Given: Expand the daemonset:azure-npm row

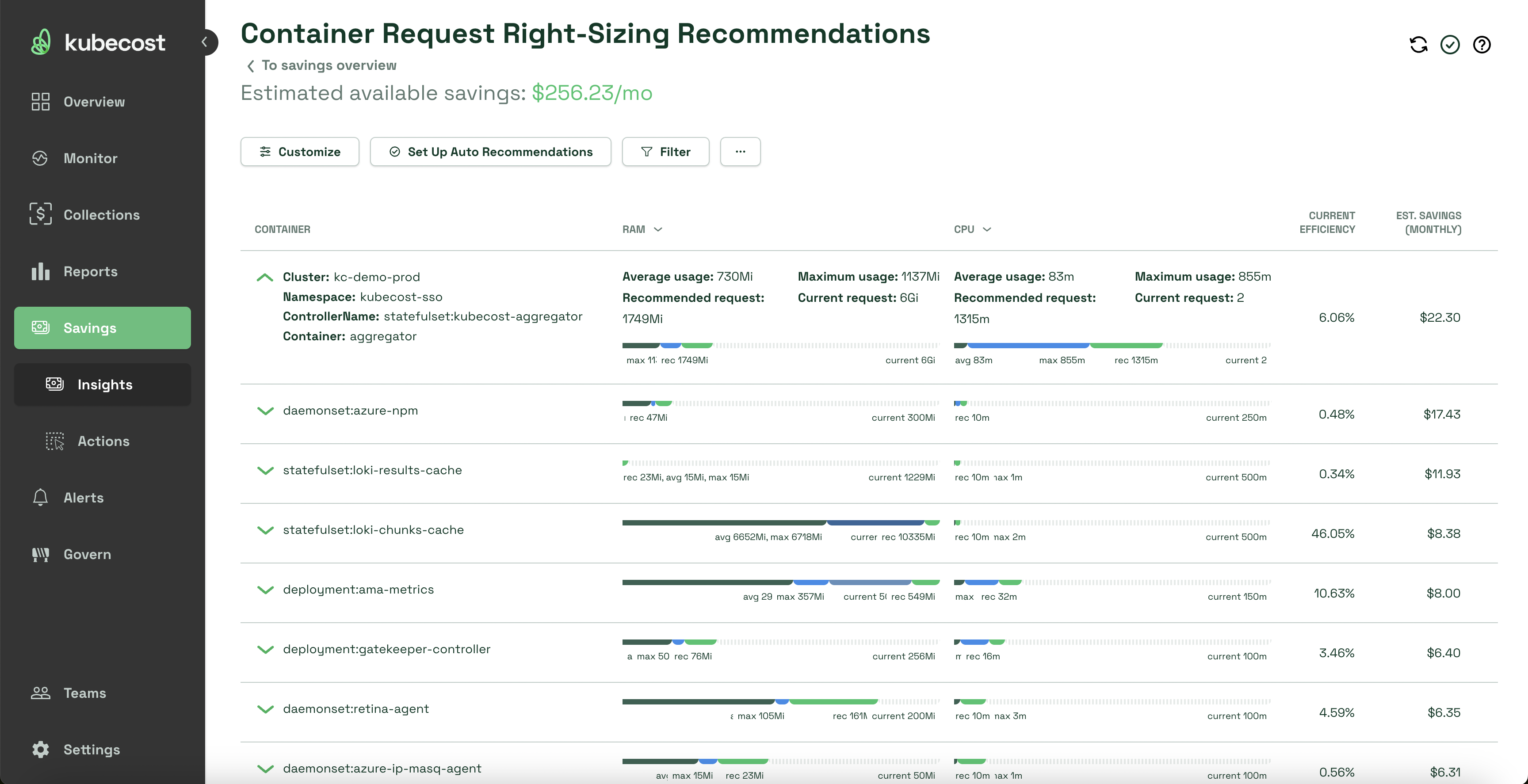Looking at the screenshot, I should [265, 411].
